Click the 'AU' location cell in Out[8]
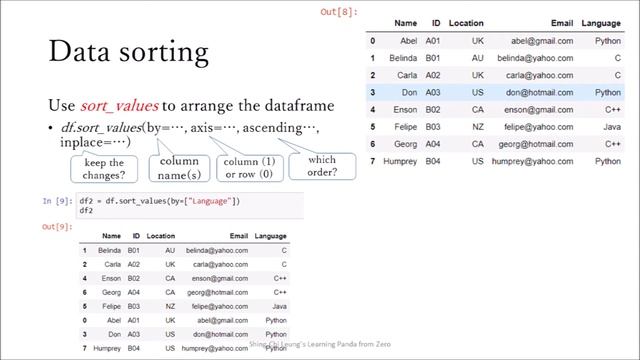 coord(478,58)
